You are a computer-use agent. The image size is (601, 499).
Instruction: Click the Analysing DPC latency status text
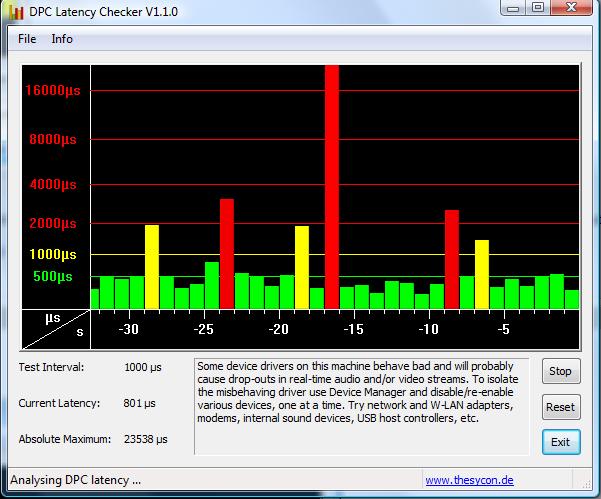[x=76, y=480]
